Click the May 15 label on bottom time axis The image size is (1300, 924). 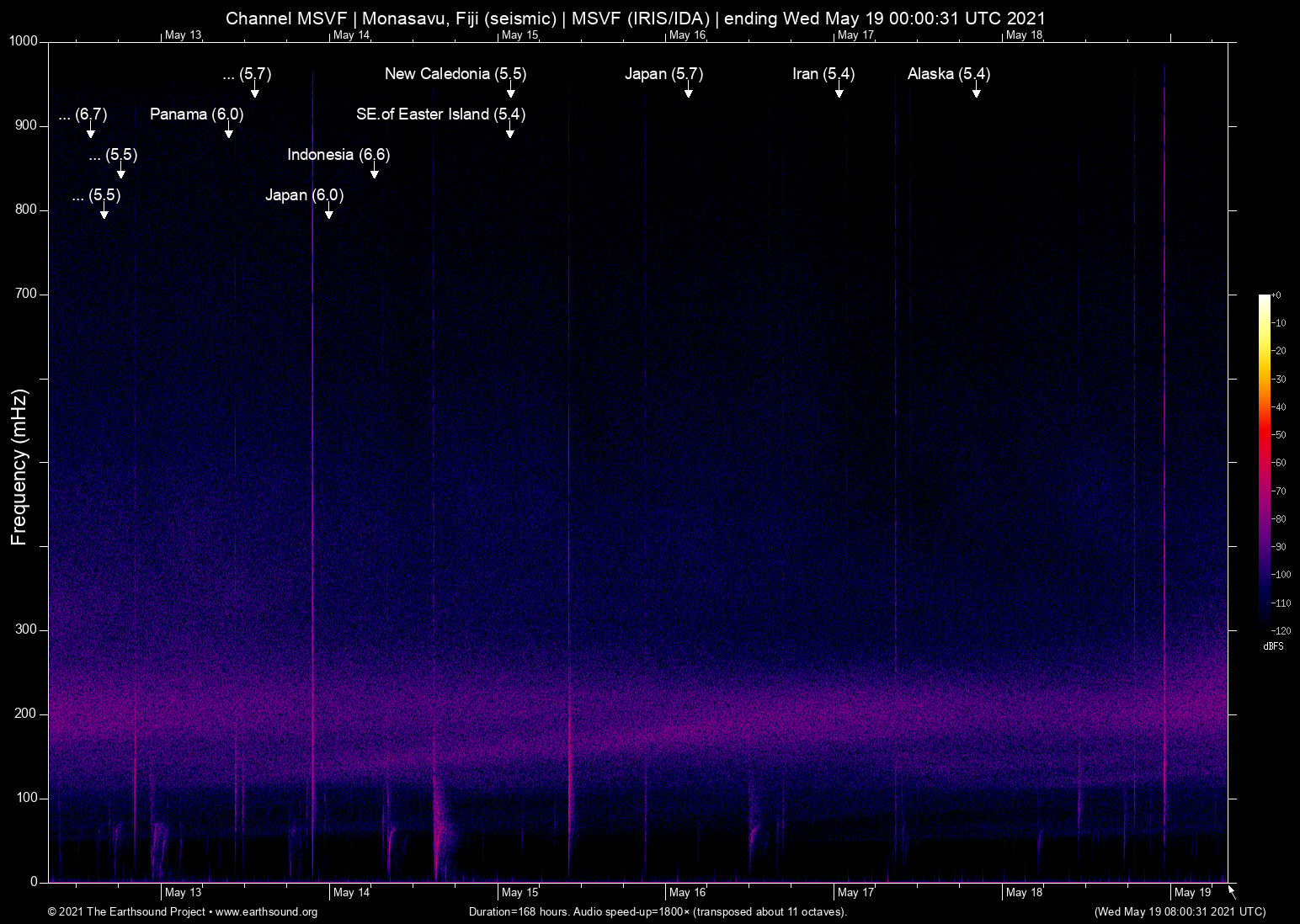point(519,893)
